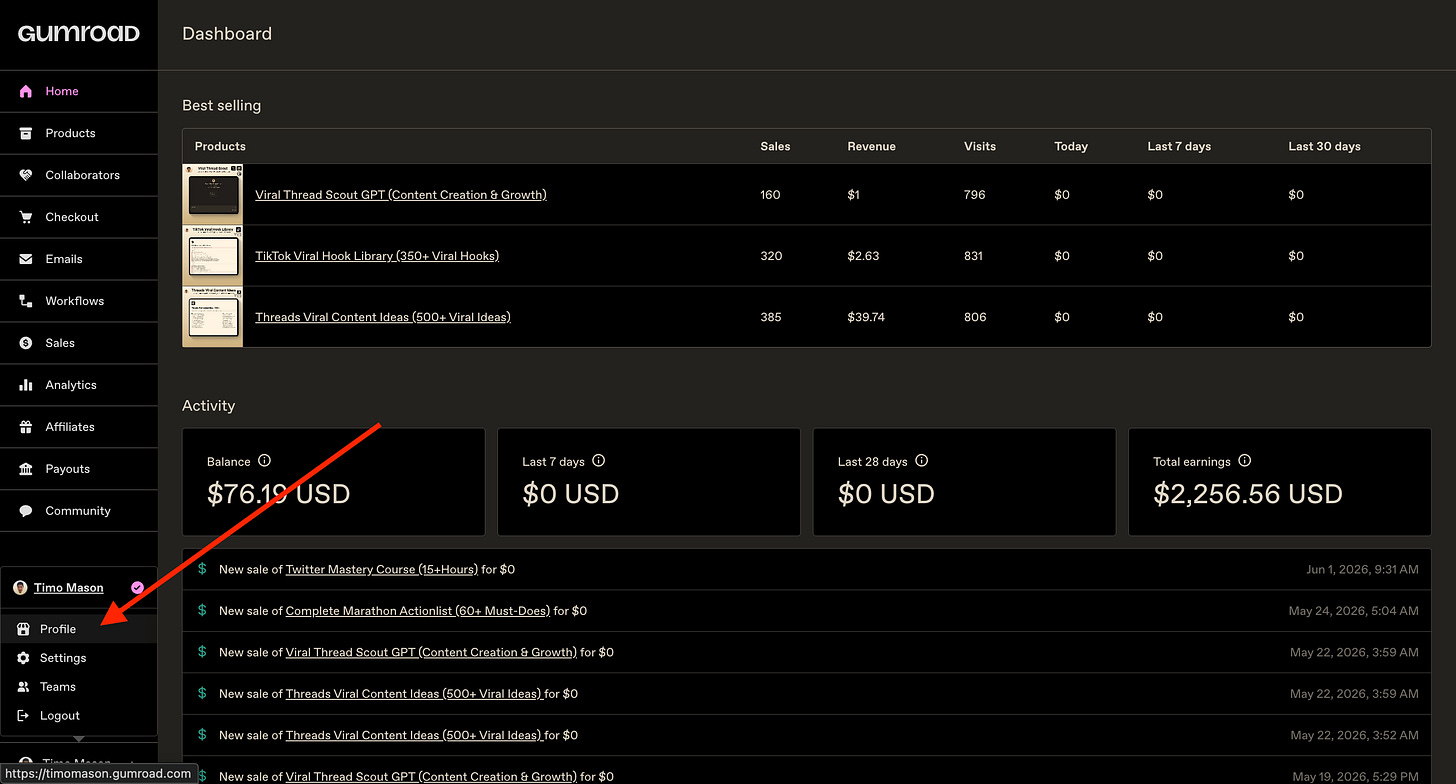
Task: Open the Sales page
Action: tap(79, 343)
